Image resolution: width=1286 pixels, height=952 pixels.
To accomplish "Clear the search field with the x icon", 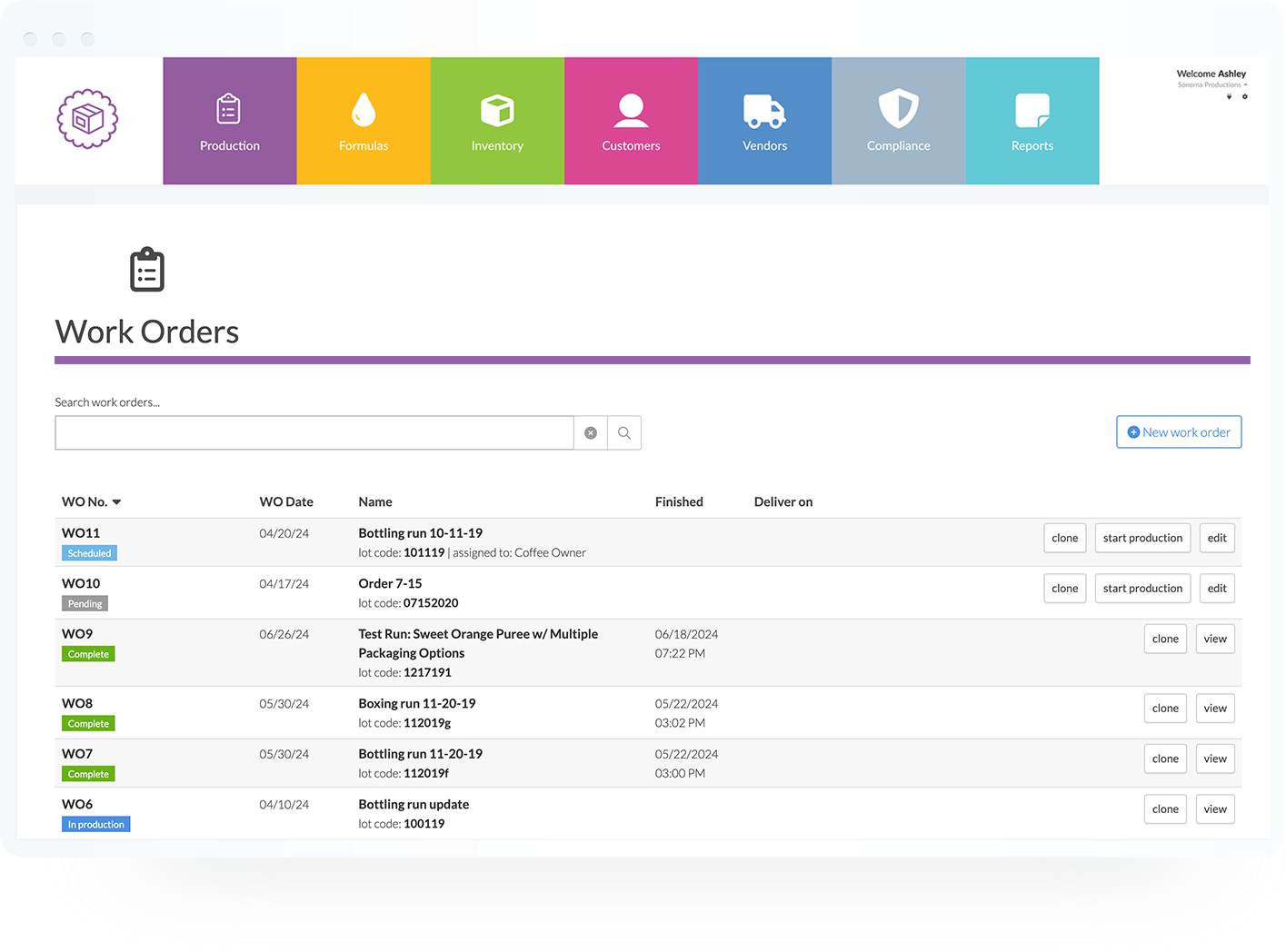I will point(591,433).
